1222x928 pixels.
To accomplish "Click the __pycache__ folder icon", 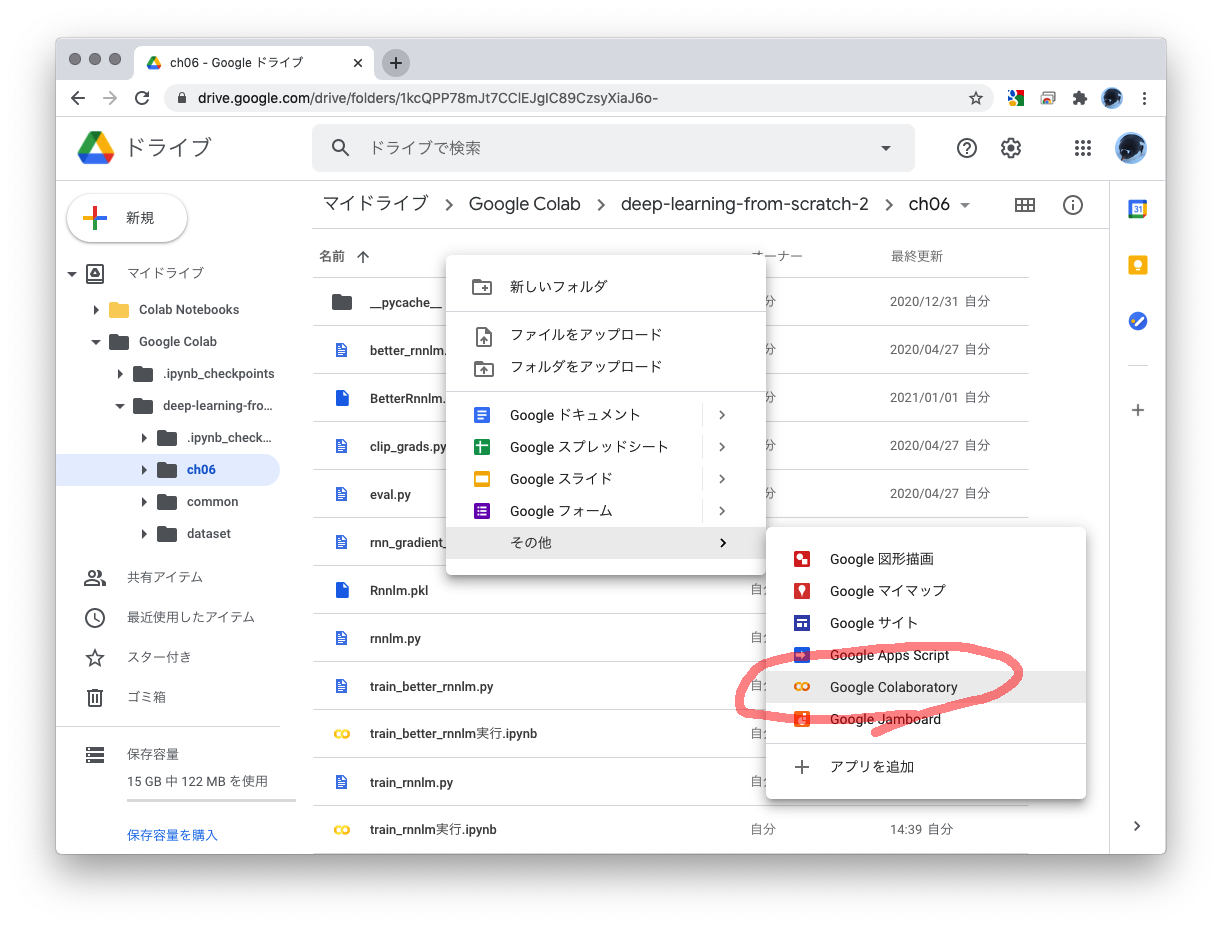I will 342,302.
